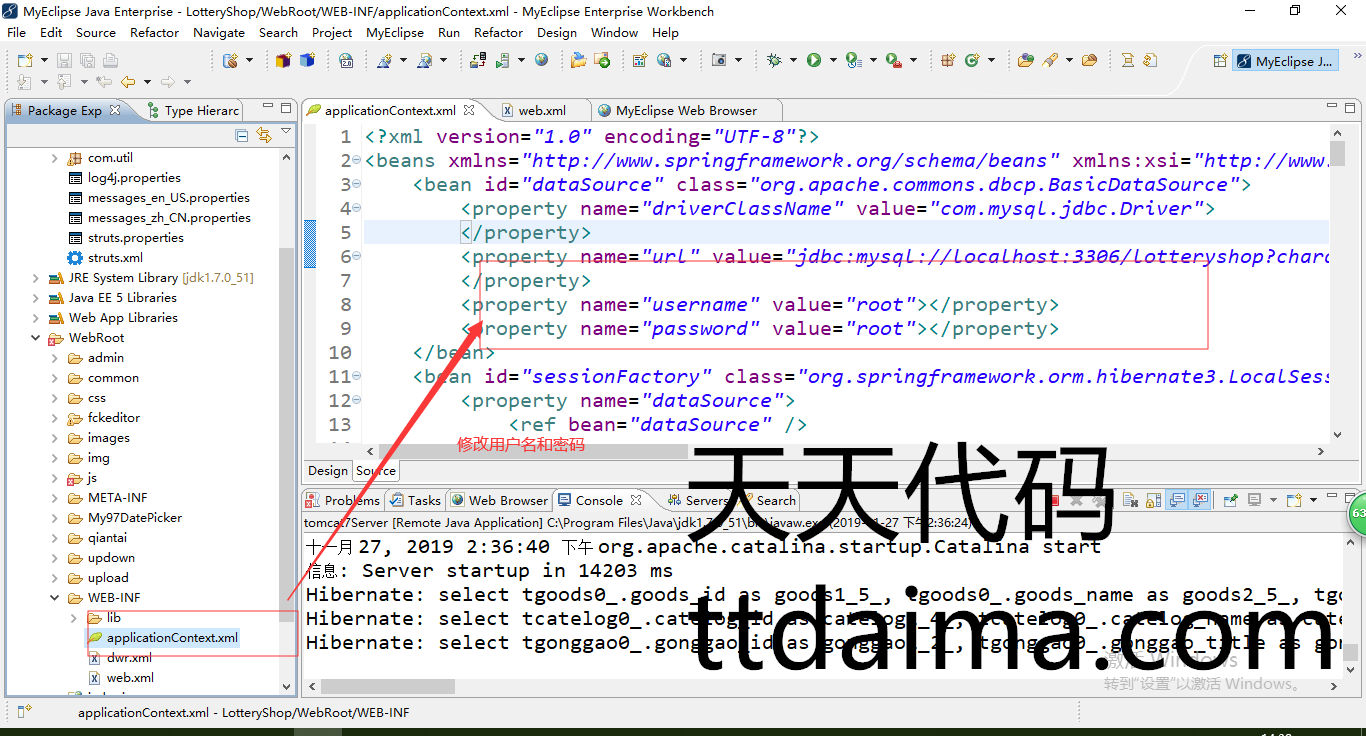Image resolution: width=1366 pixels, height=736 pixels.
Task: Click the green Run button in toolbar
Action: [814, 60]
